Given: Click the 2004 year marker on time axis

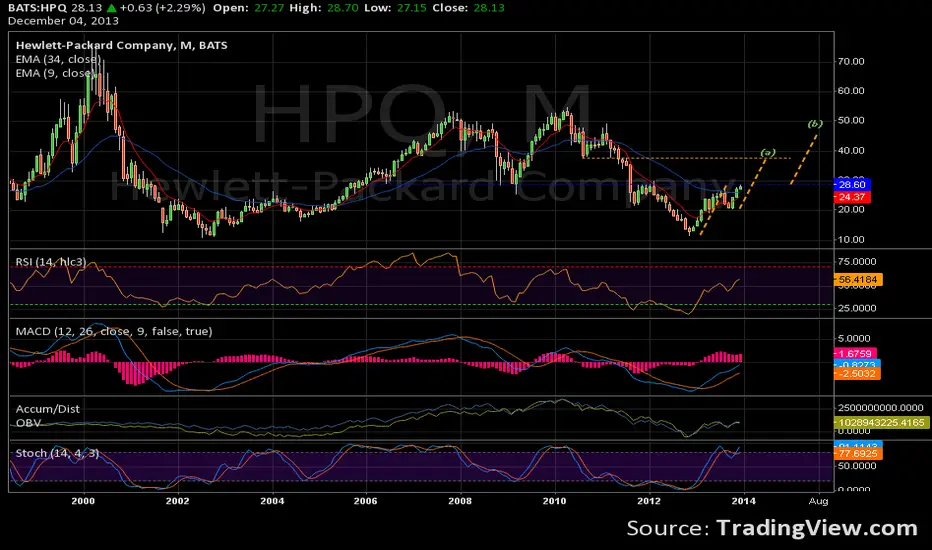Looking at the screenshot, I should click(272, 501).
